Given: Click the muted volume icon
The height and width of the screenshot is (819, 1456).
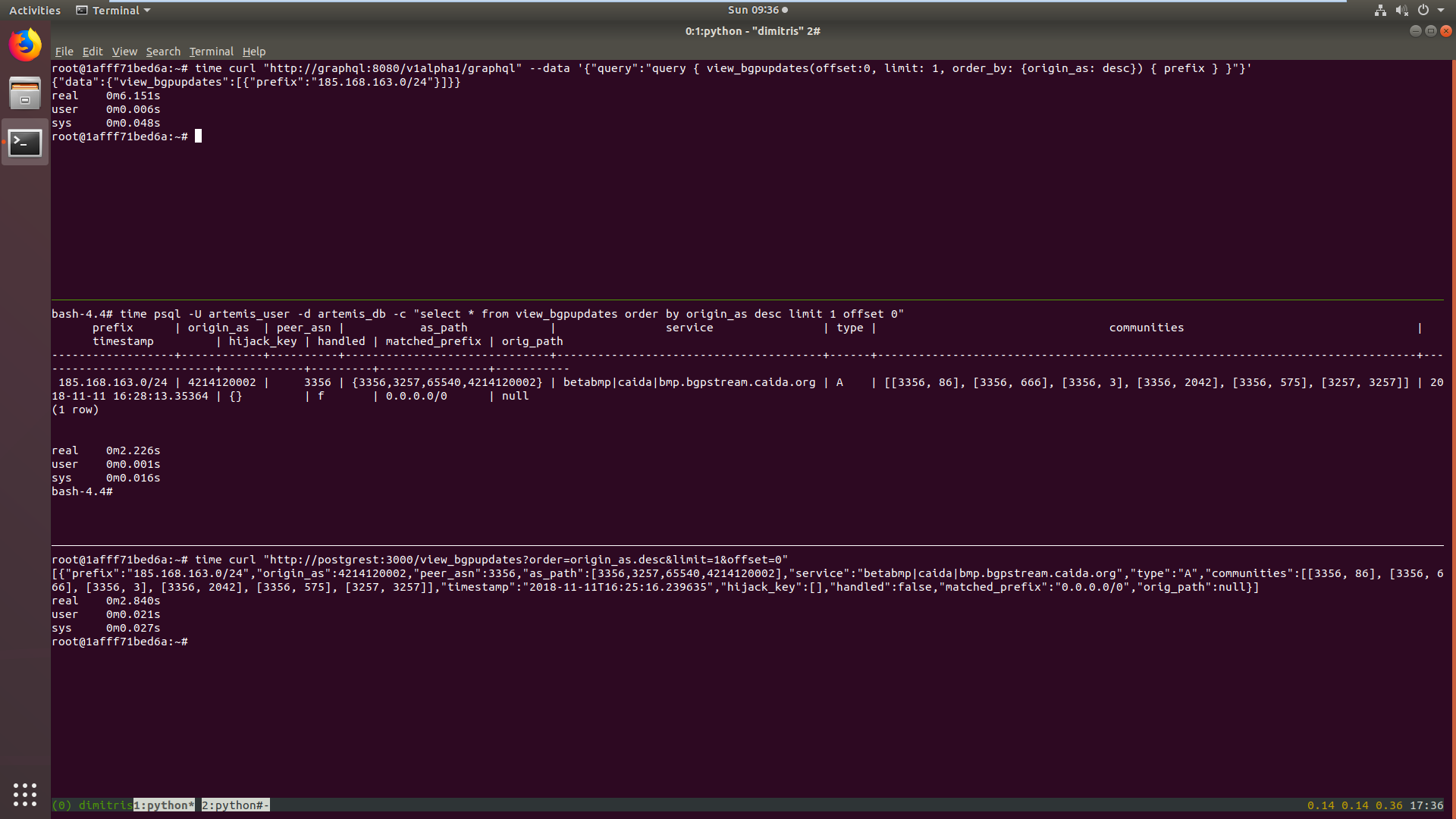Looking at the screenshot, I should [1401, 11].
